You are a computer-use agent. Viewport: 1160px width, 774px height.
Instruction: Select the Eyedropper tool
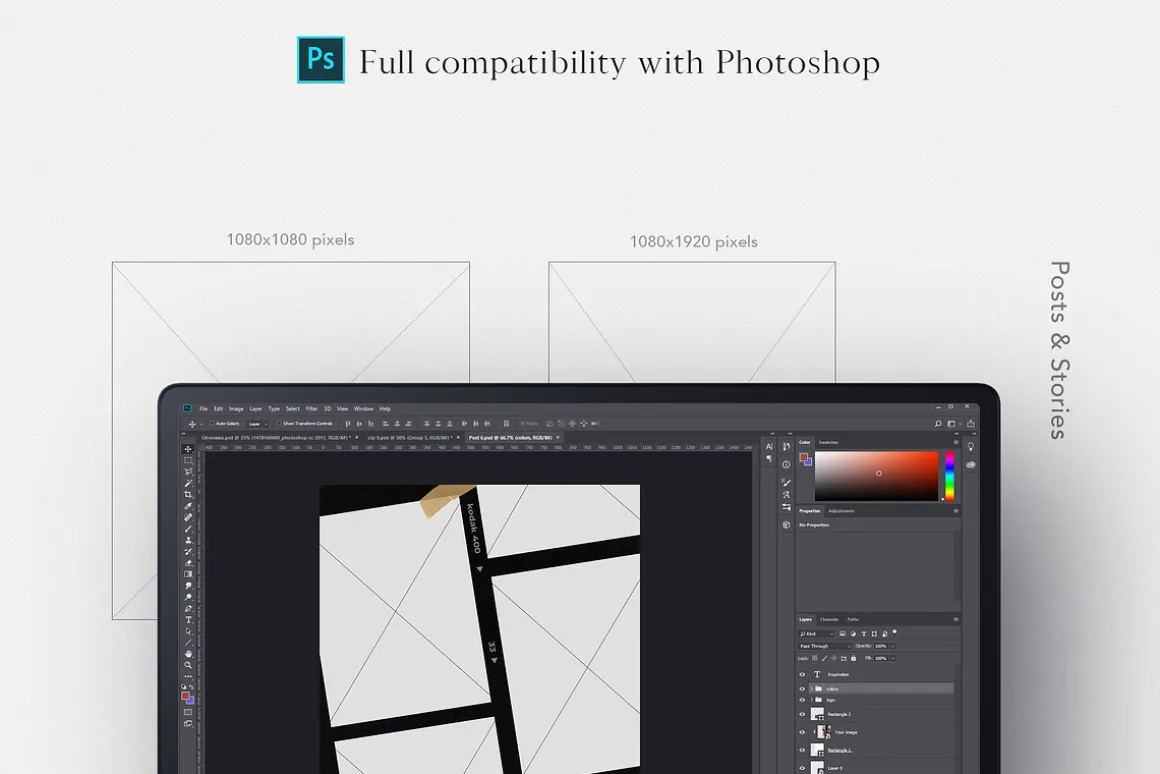point(188,506)
